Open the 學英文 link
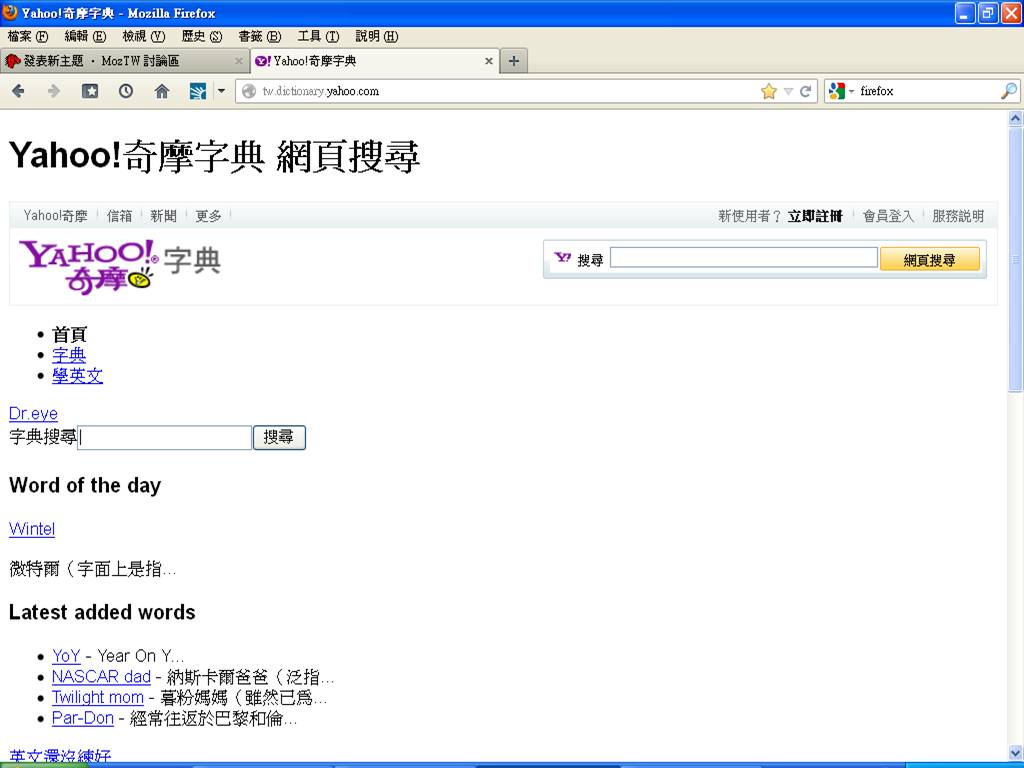Image resolution: width=1024 pixels, height=768 pixels. (78, 376)
